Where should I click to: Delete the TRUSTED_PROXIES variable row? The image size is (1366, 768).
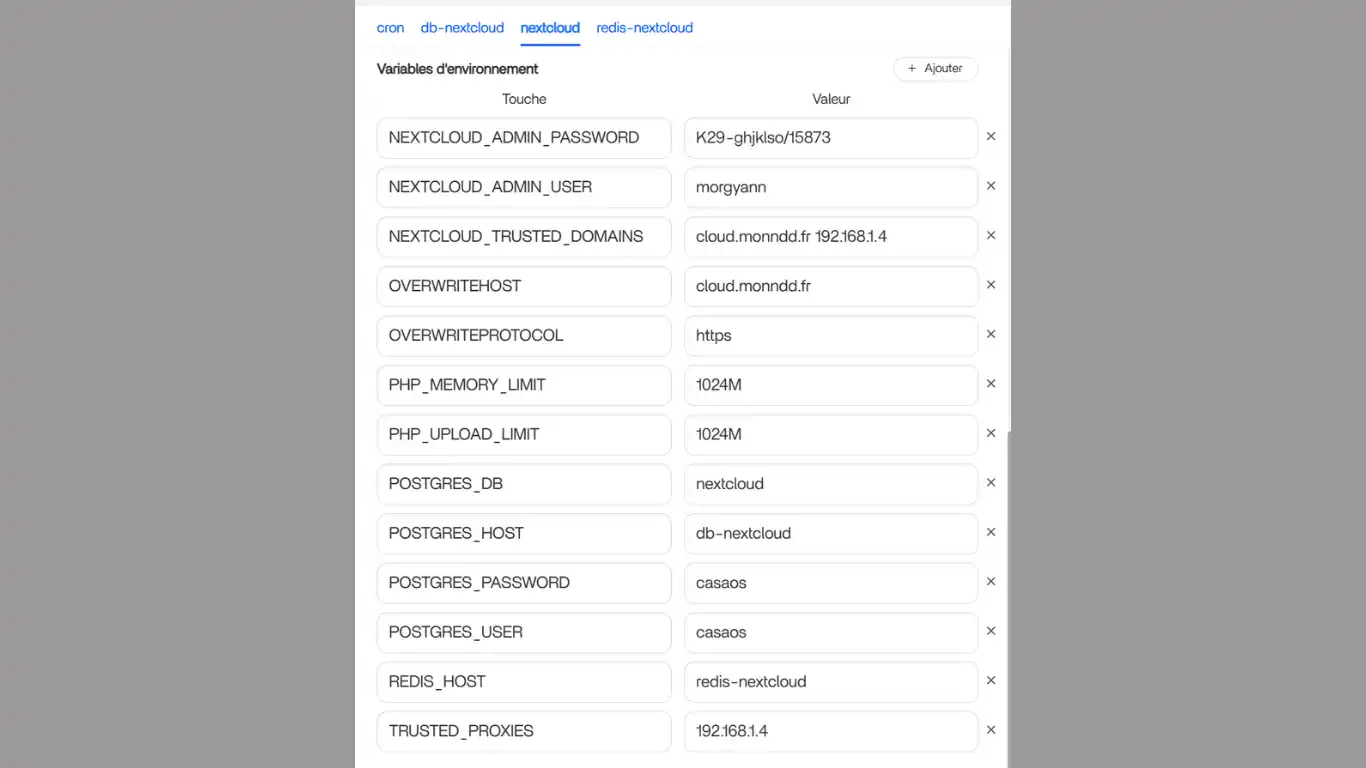click(991, 730)
